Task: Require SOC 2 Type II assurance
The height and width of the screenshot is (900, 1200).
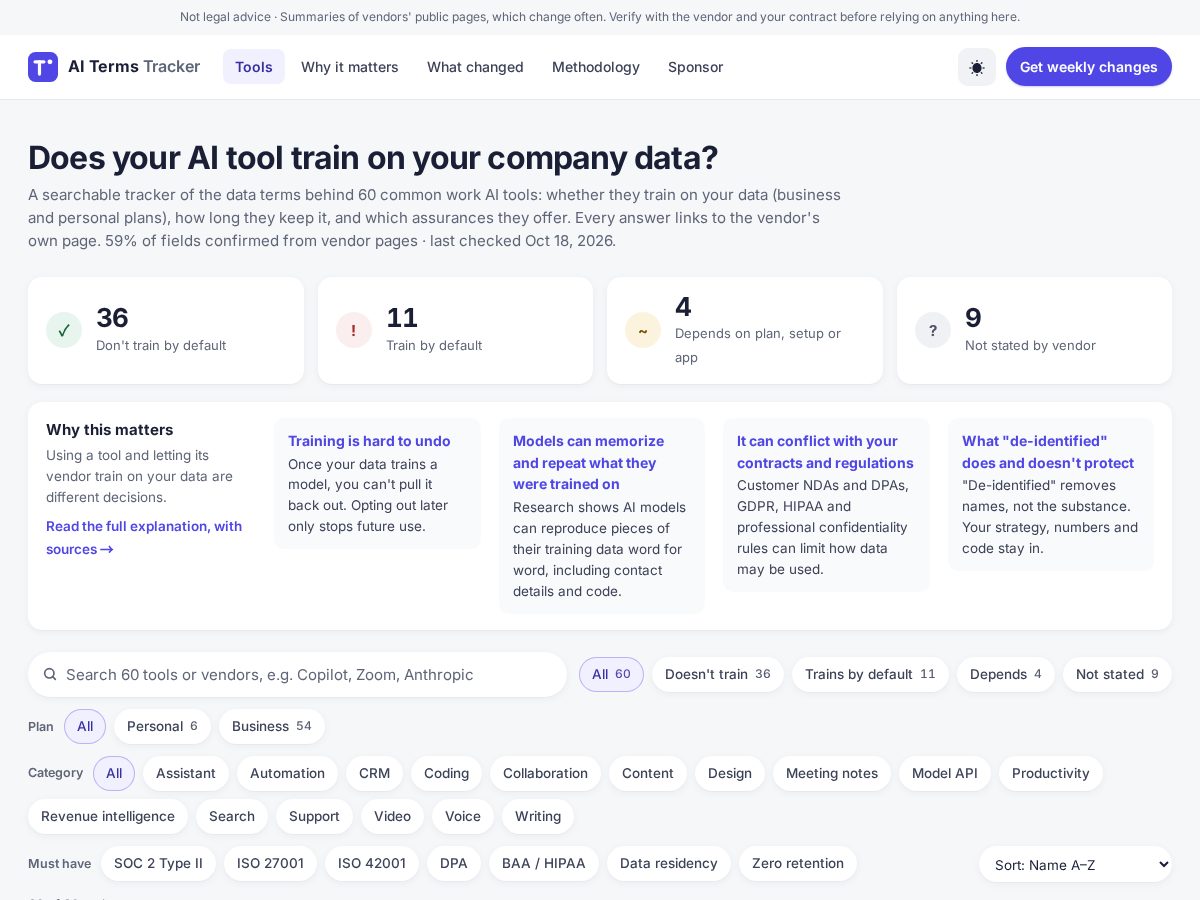Action: (158, 863)
